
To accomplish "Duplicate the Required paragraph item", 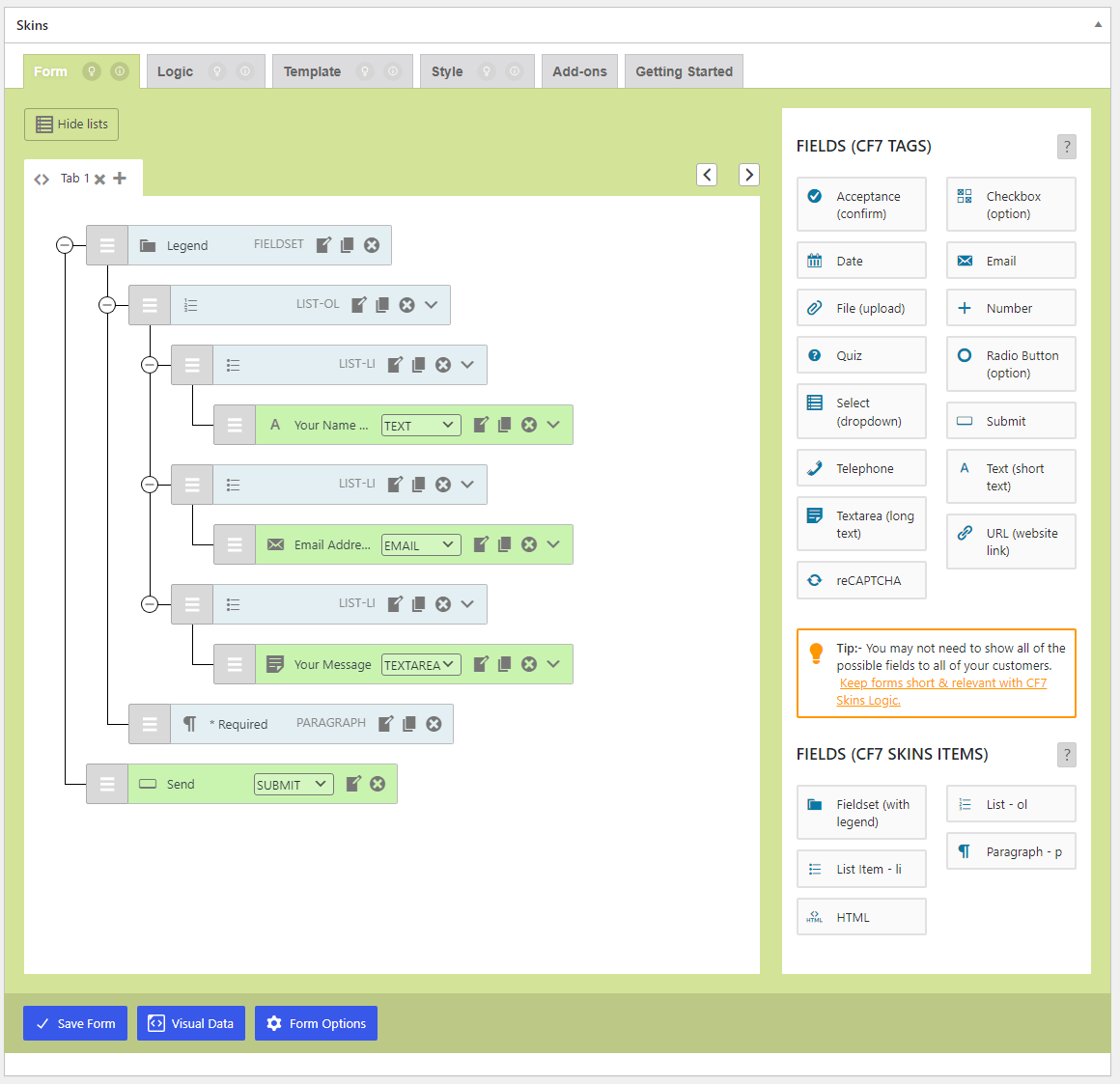I will pyautogui.click(x=409, y=724).
